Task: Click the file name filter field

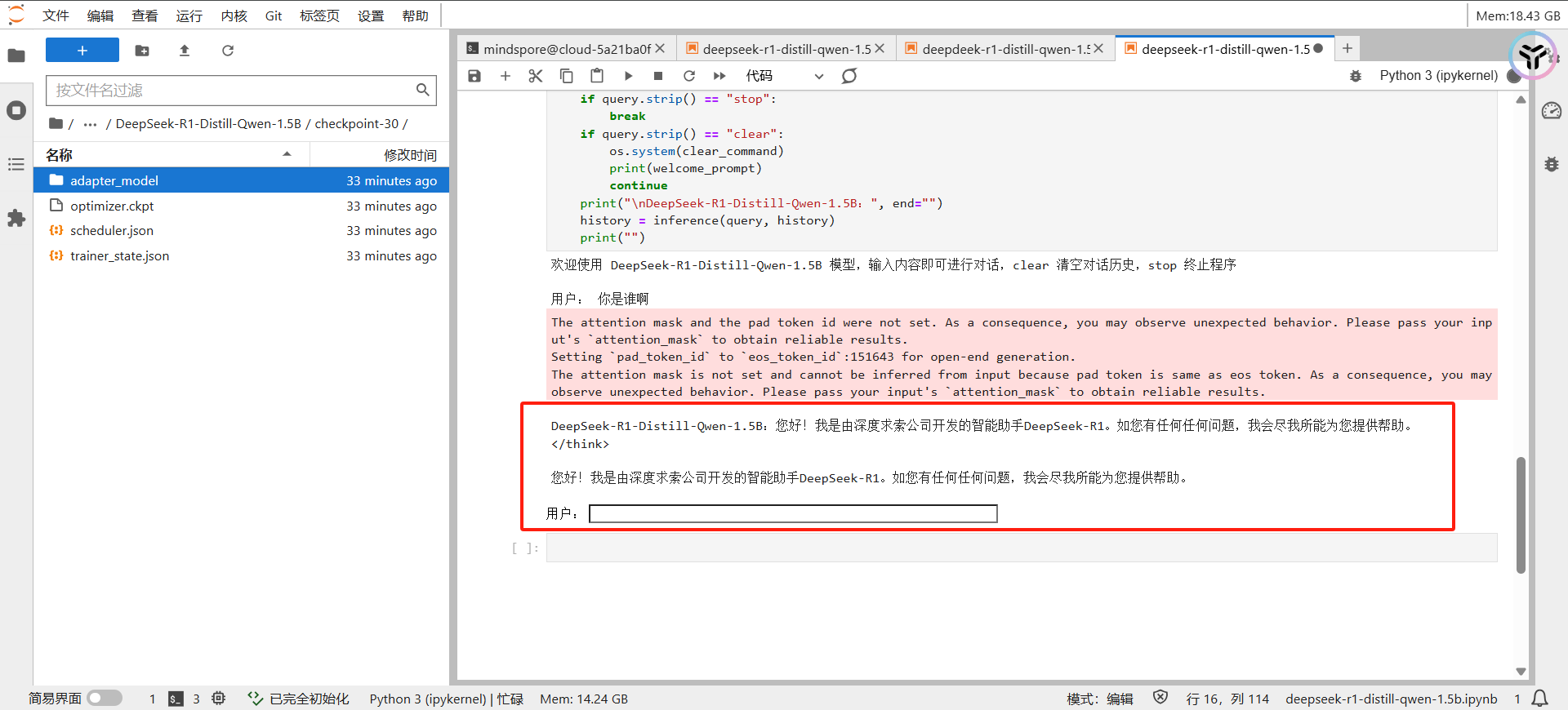Action: [234, 91]
